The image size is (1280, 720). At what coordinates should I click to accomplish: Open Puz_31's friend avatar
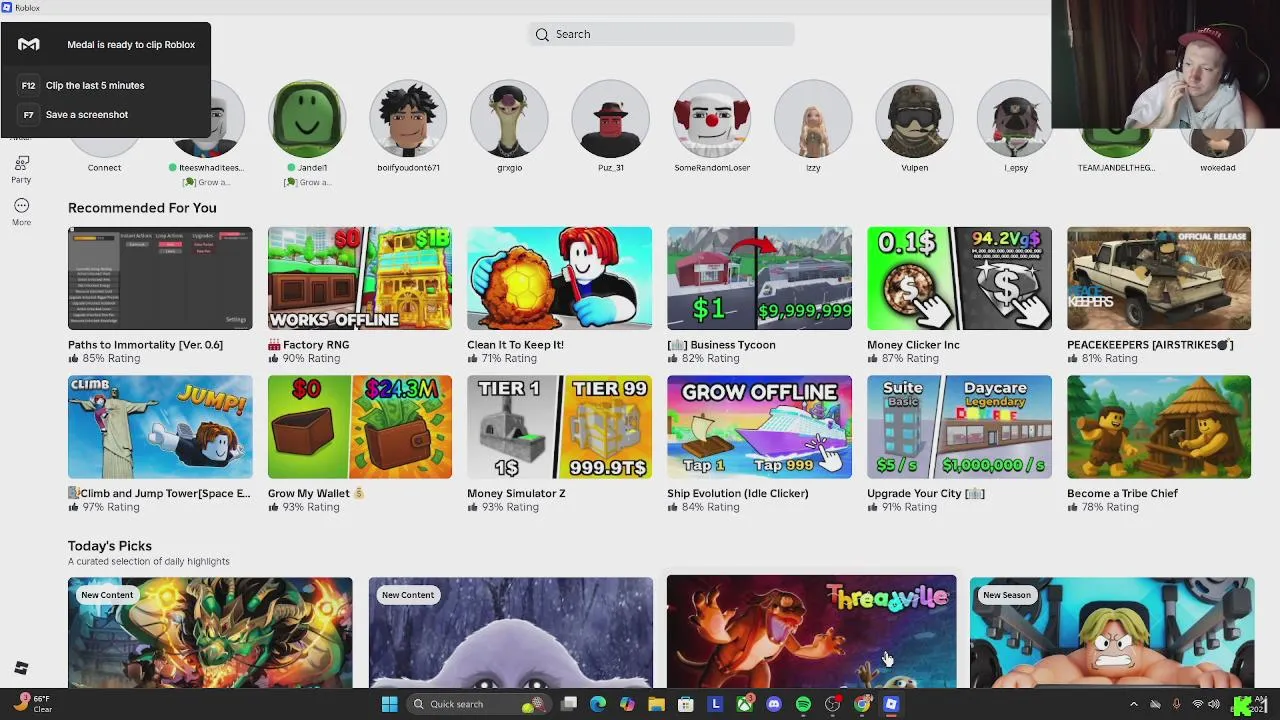[x=610, y=119]
